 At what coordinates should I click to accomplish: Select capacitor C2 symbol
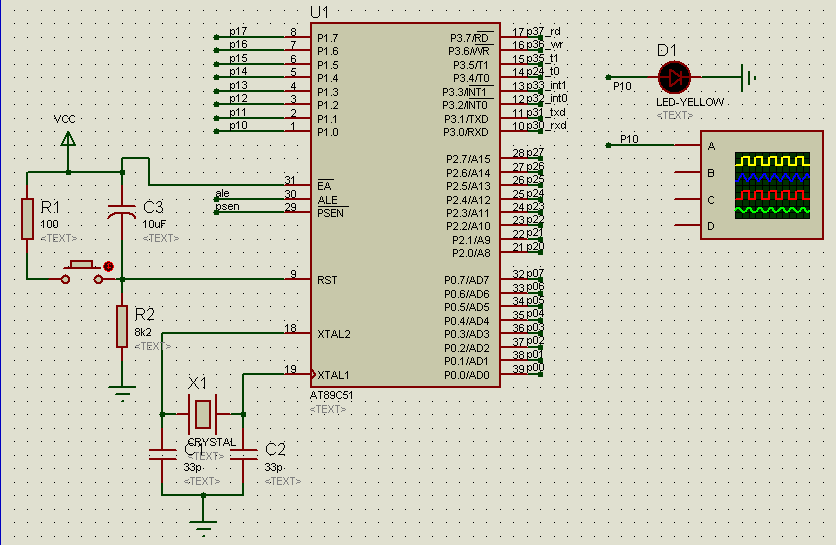pos(244,454)
